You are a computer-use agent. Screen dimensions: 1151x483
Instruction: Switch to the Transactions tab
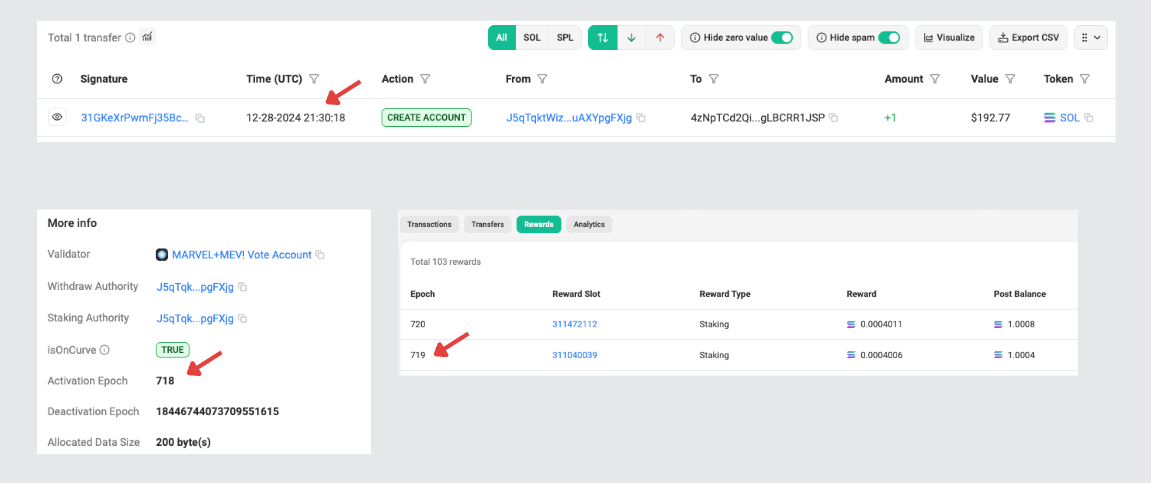click(x=429, y=225)
